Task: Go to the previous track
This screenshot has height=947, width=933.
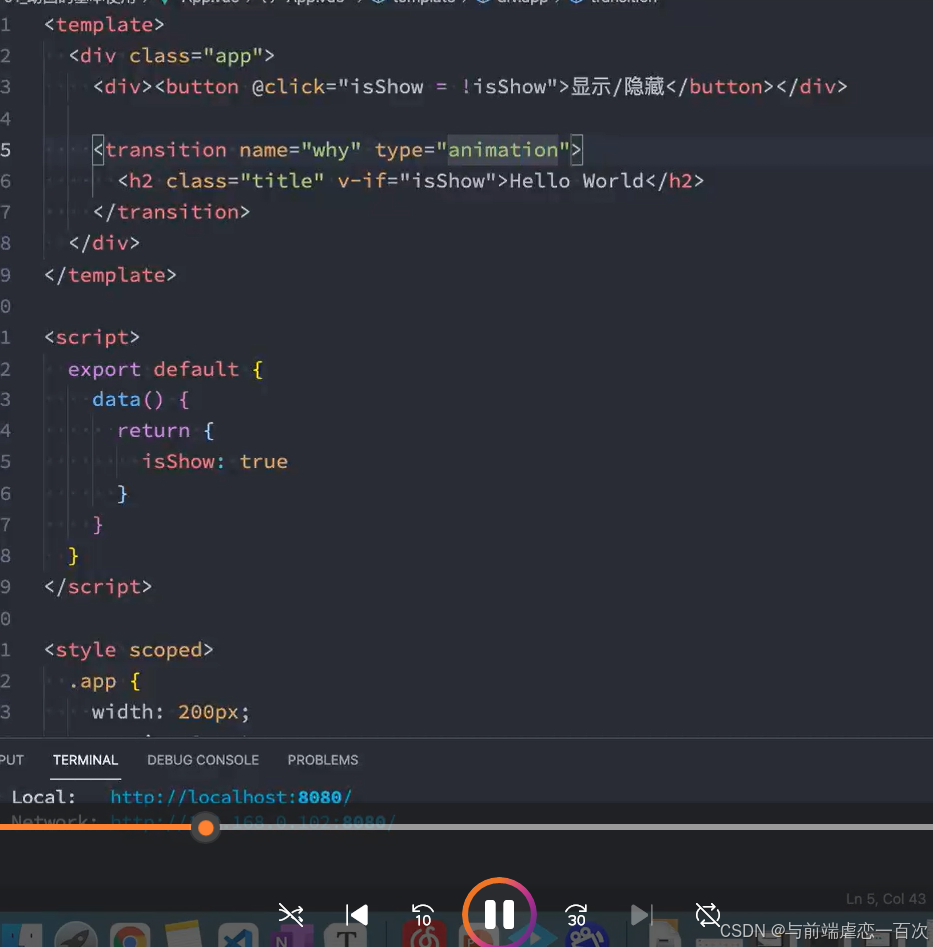Action: [357, 914]
